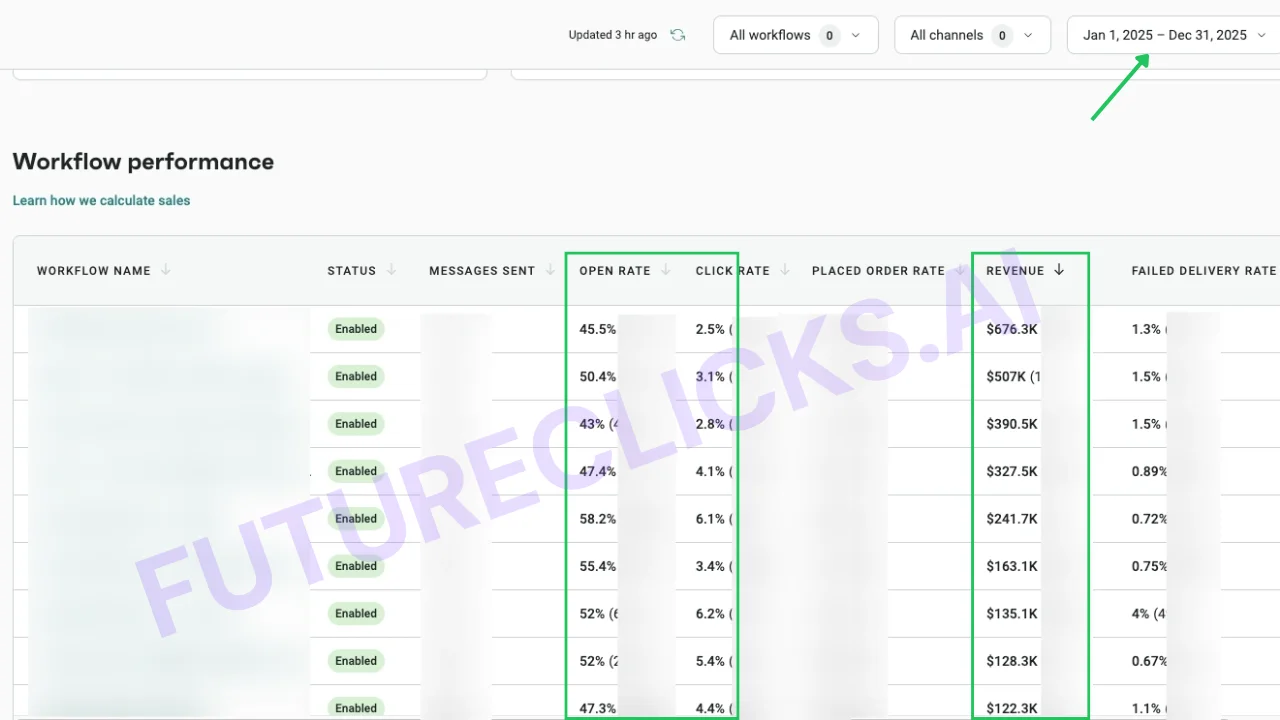Screen dimensions: 1280x720
Task: Sort by Messages Sent arrow icon
Action: (x=551, y=270)
